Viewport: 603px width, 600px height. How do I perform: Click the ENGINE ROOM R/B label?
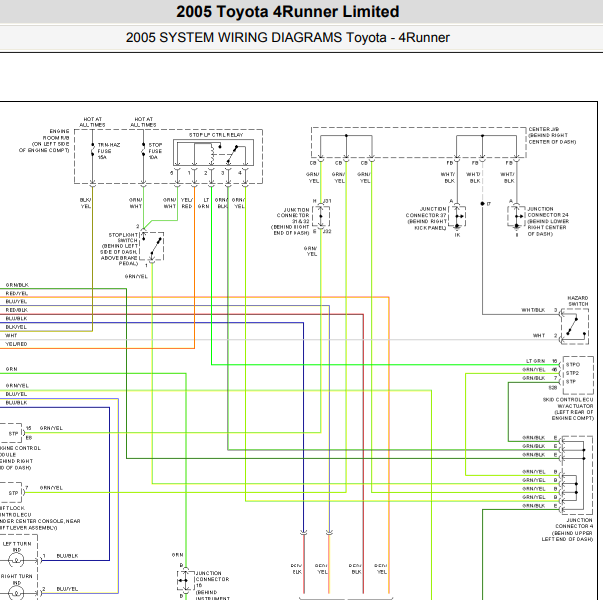coord(44,141)
